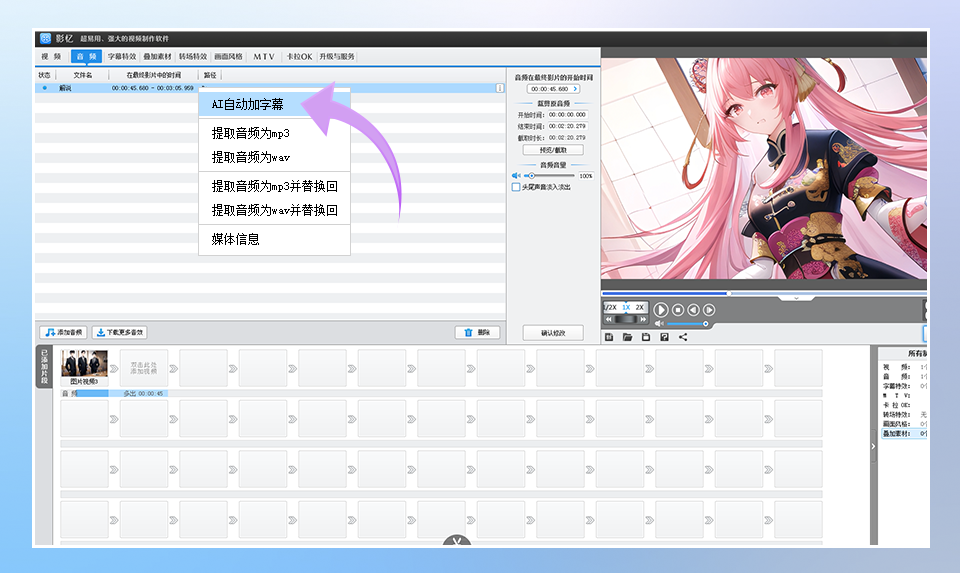Viewport: 960px width, 573px height.
Task: Click the new project icon below preview
Action: pyautogui.click(x=609, y=337)
